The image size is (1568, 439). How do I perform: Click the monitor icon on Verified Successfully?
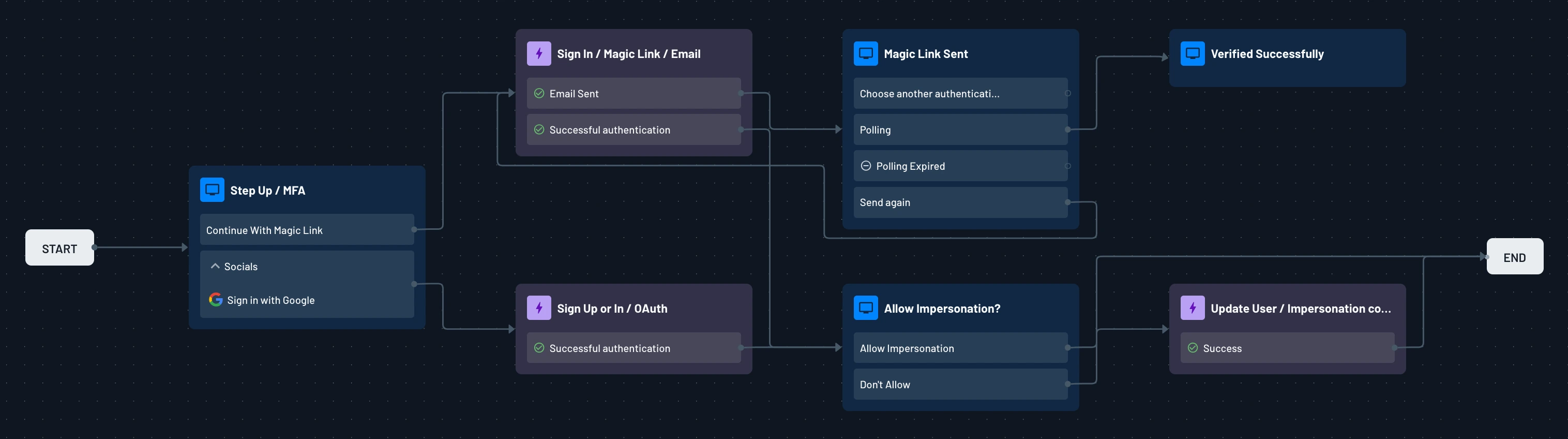(x=1192, y=54)
